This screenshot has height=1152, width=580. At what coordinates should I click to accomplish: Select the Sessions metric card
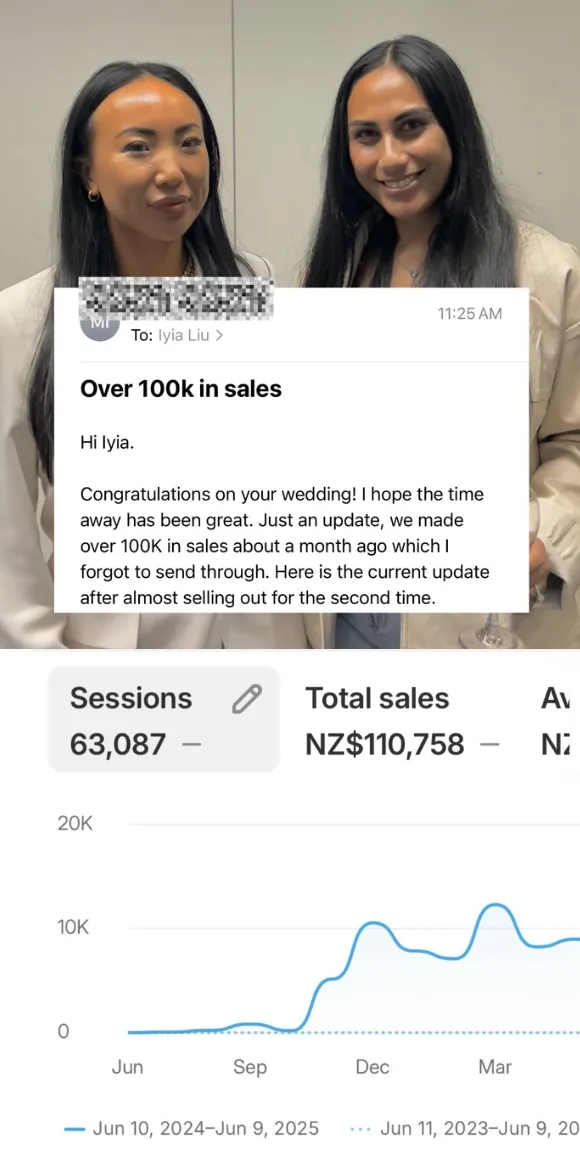pos(164,719)
